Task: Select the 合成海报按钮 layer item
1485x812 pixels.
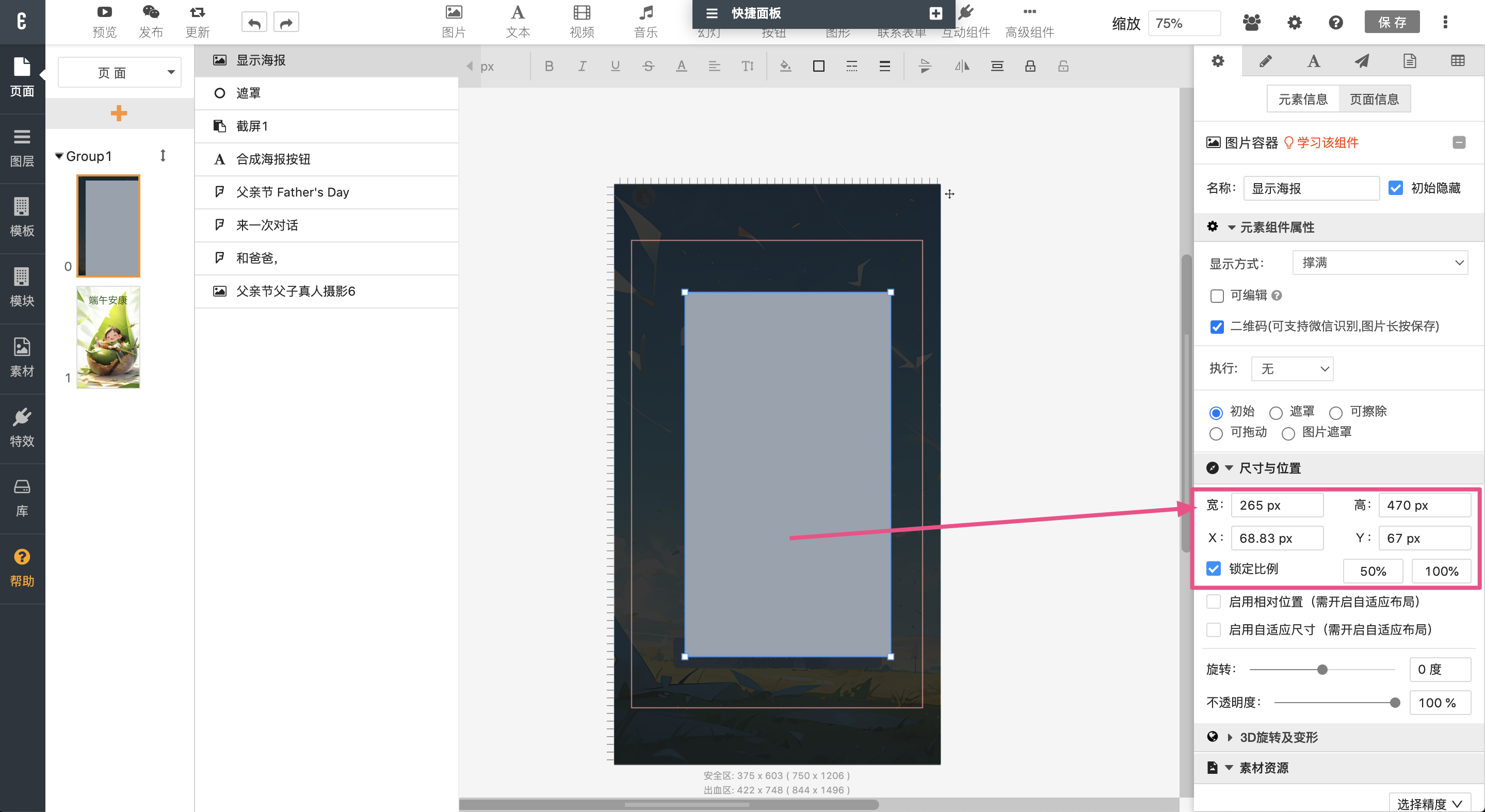Action: coord(273,159)
